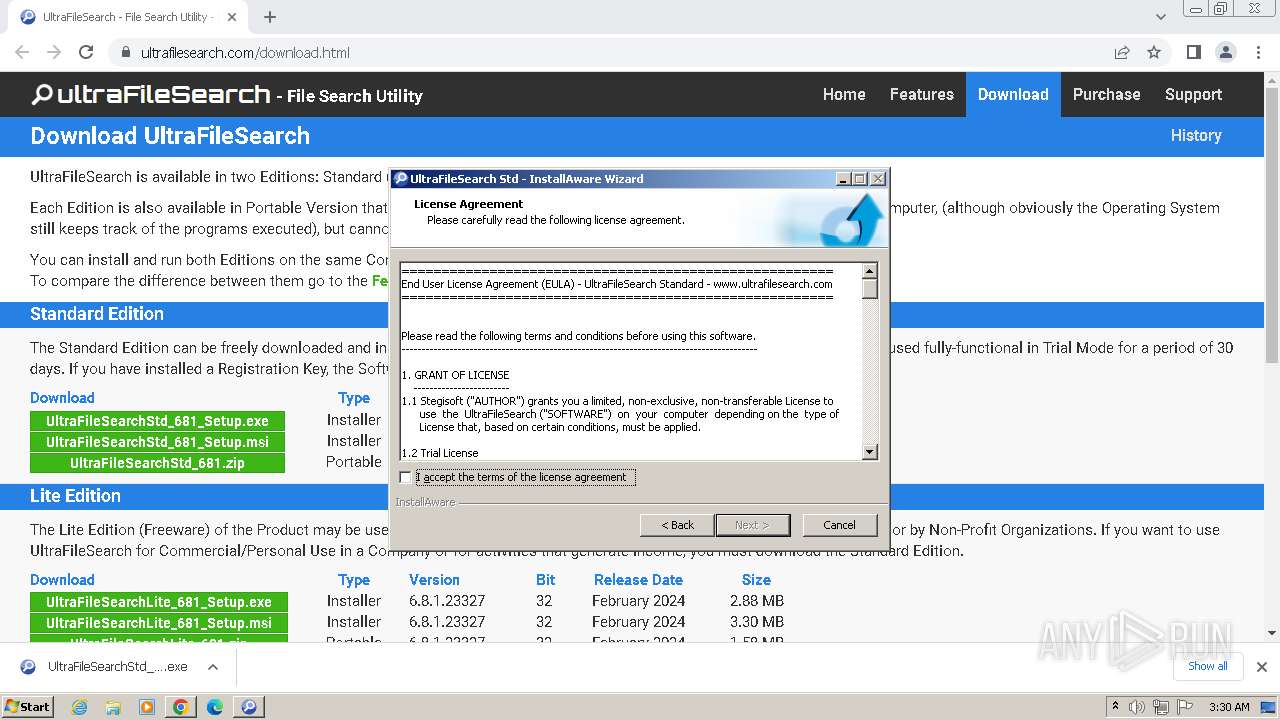The image size is (1280, 720).
Task: Click the Back button in the installer wizard
Action: pos(677,525)
